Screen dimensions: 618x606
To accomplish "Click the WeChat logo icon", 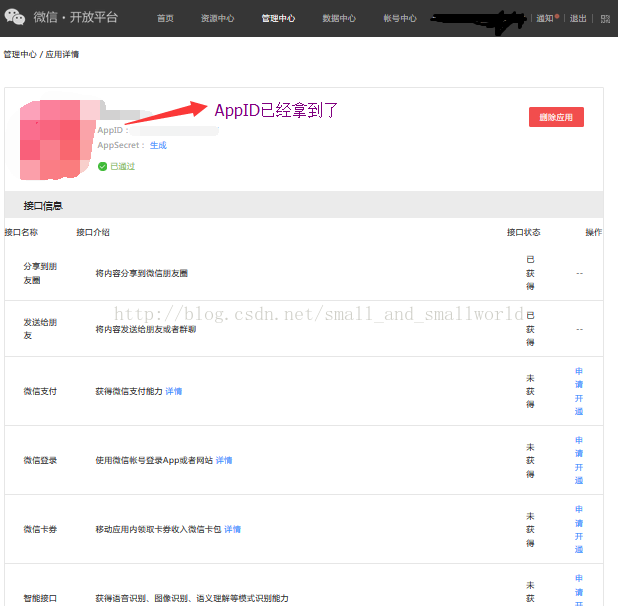I will pyautogui.click(x=15, y=17).
